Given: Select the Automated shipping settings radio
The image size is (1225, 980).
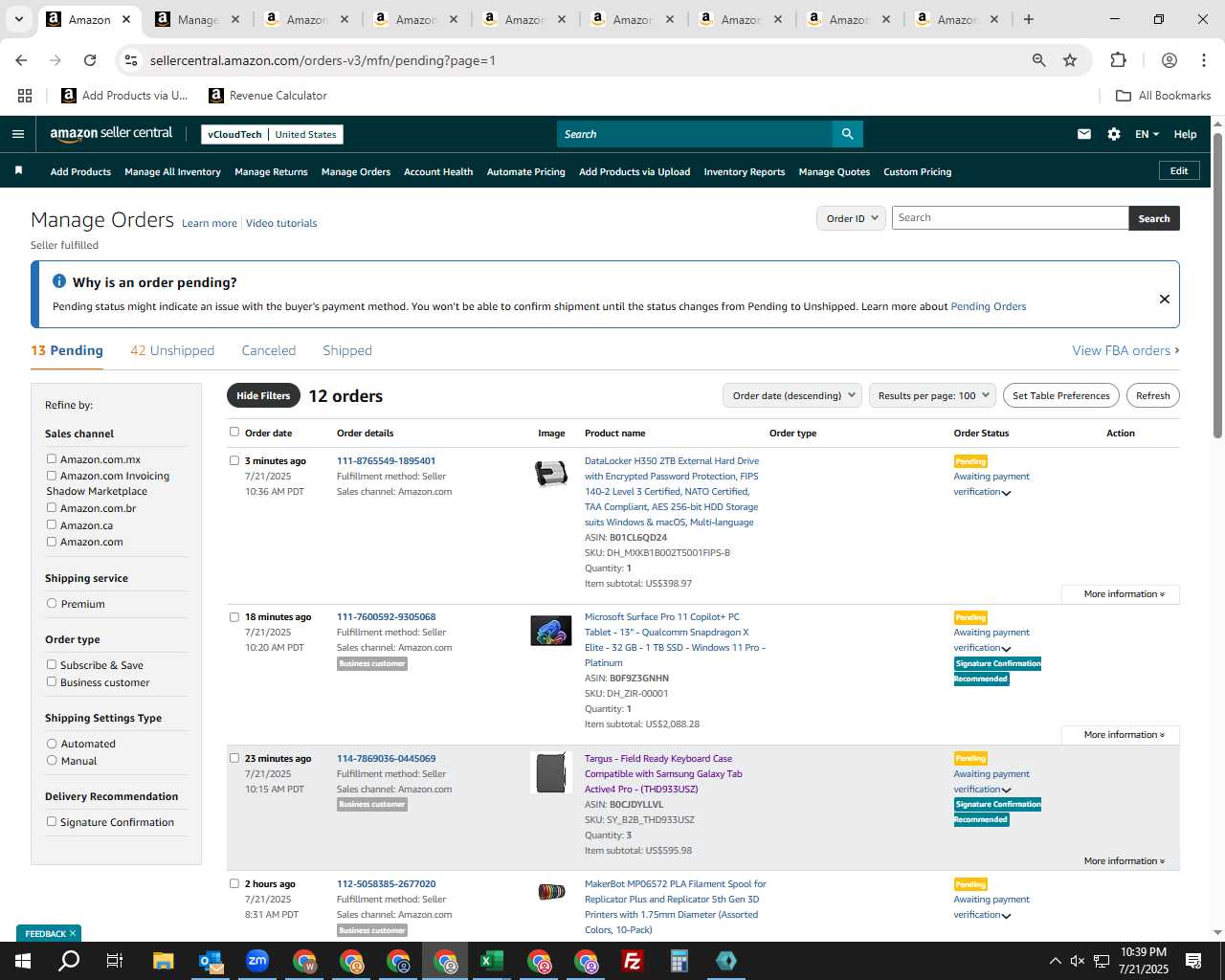Looking at the screenshot, I should pos(52,744).
